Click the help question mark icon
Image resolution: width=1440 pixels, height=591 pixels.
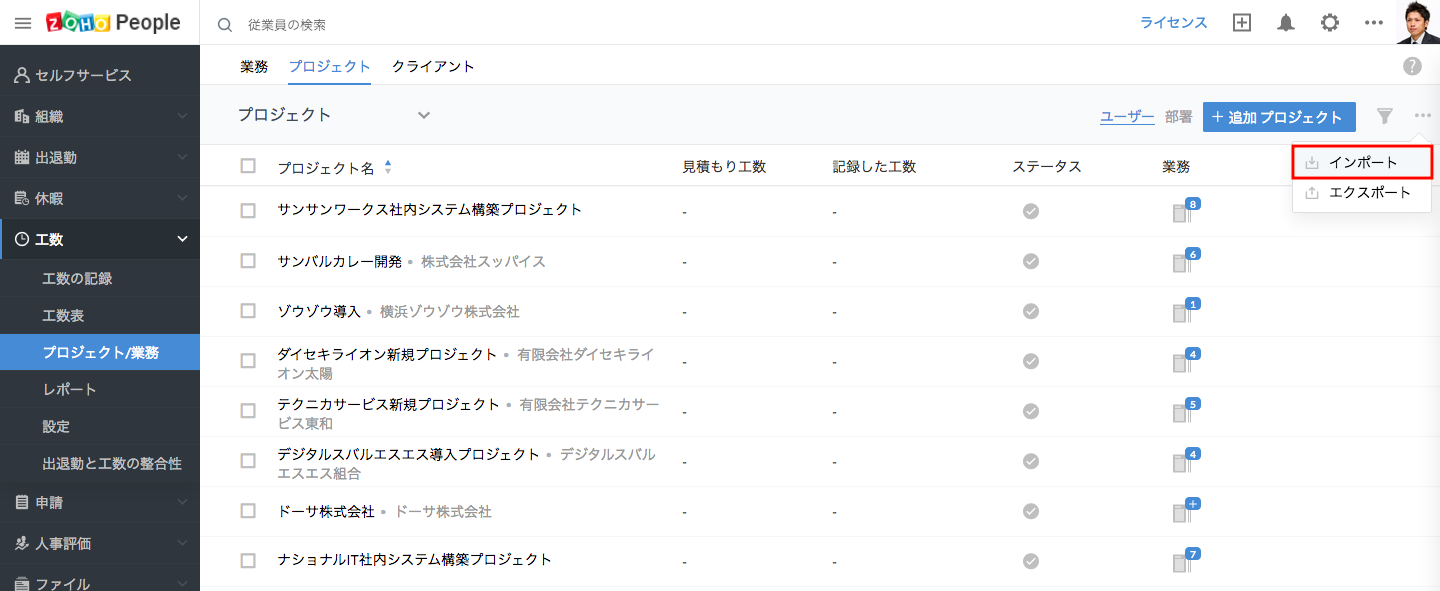tap(1412, 66)
